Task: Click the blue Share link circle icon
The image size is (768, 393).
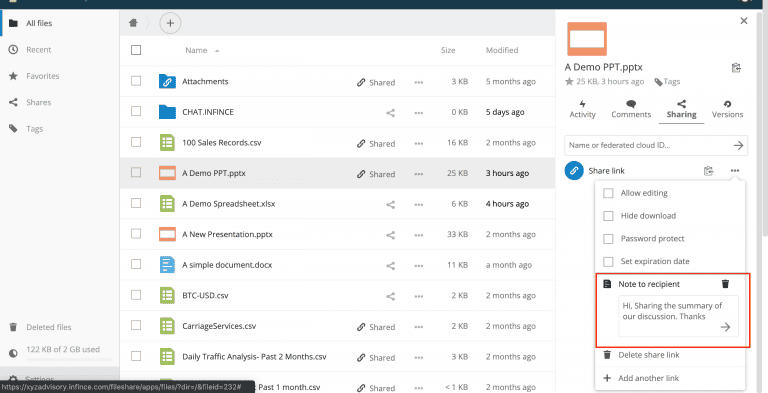Action: 574,171
